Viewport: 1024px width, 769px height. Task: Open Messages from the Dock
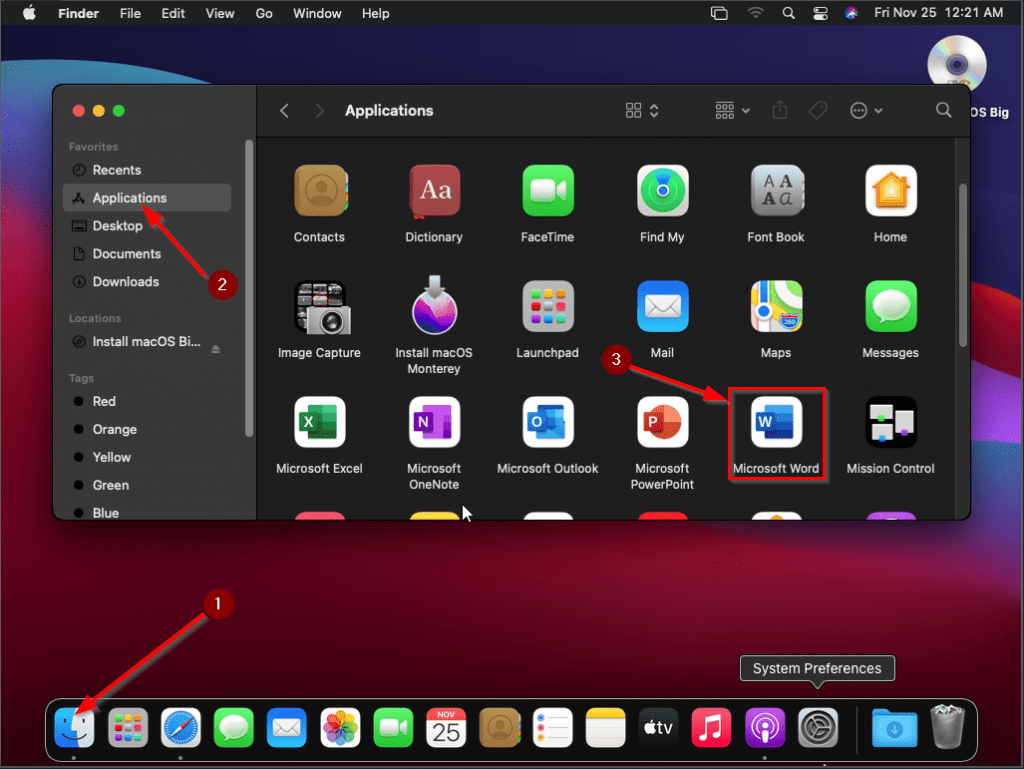[x=234, y=727]
